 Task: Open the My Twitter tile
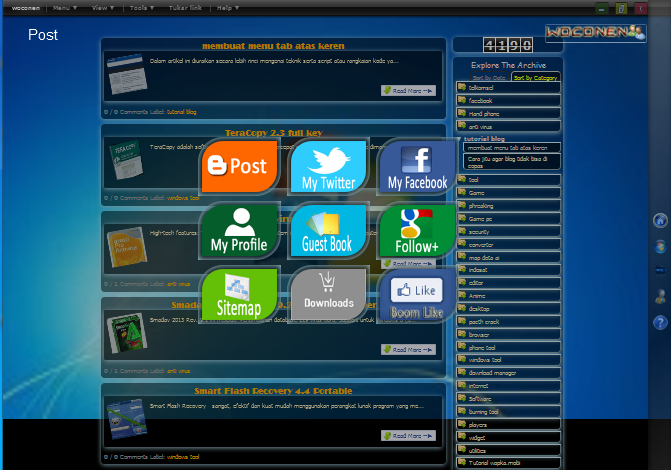click(x=329, y=166)
